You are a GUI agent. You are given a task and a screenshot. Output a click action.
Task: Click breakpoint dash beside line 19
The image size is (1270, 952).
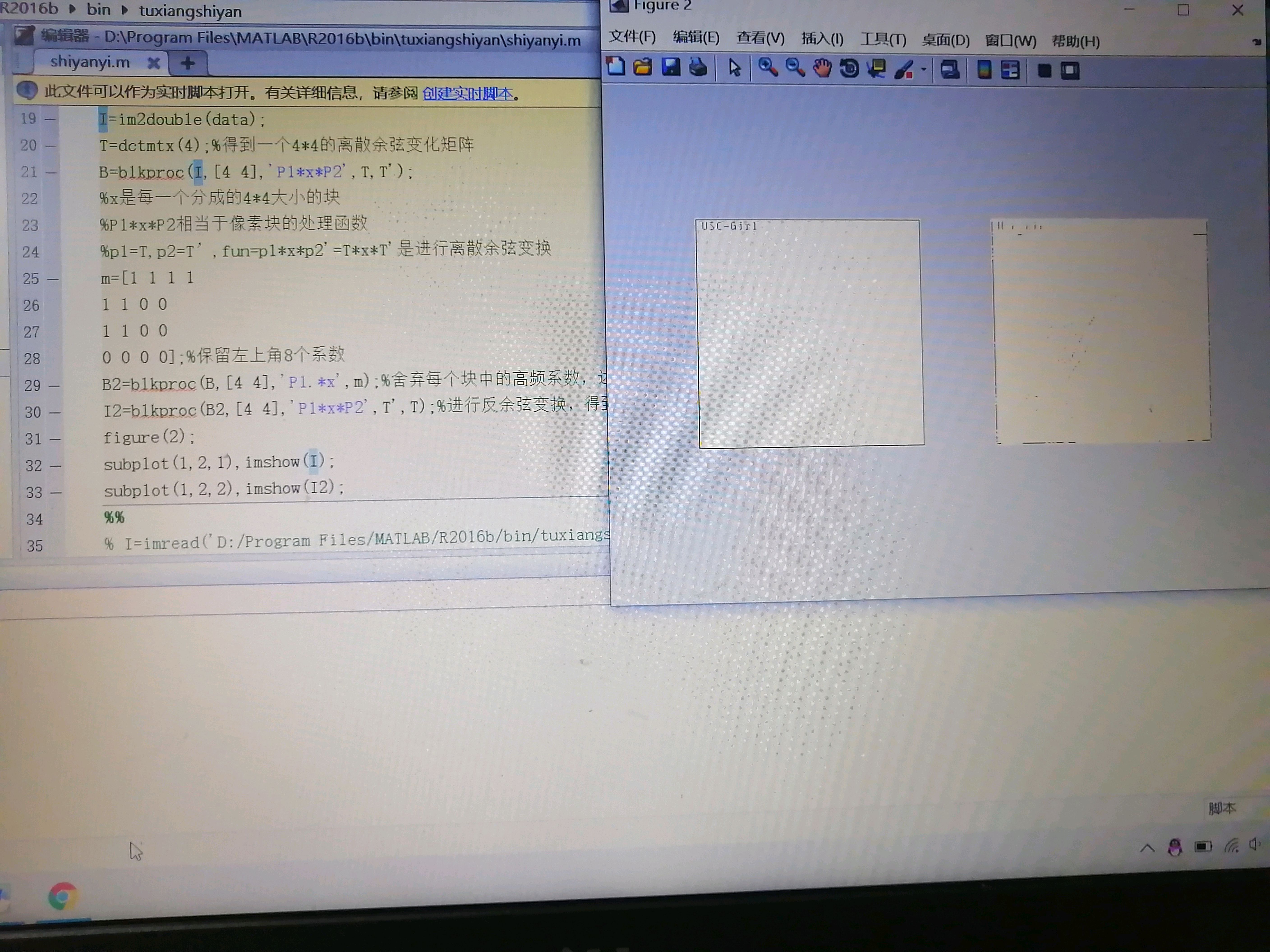51,119
